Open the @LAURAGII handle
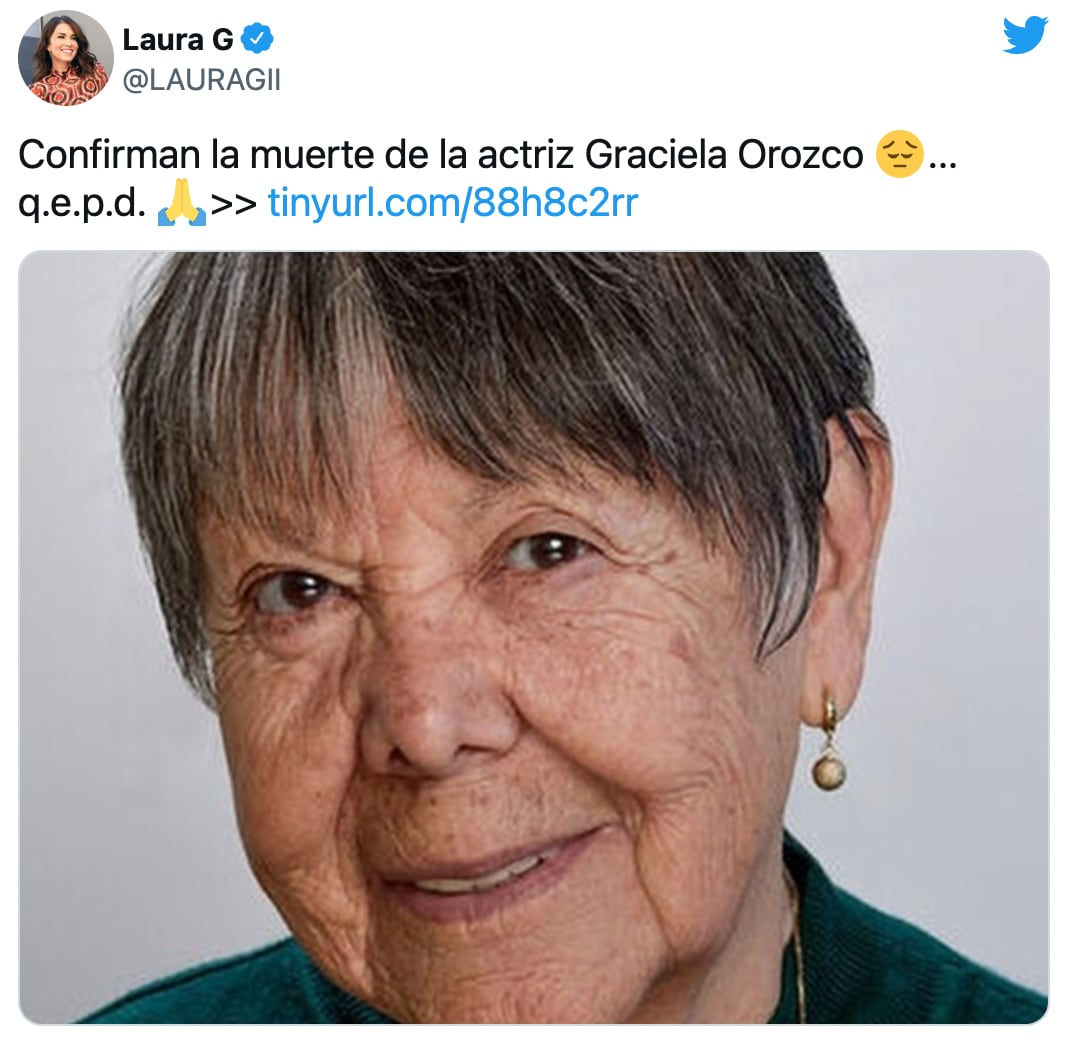This screenshot has height=1044, width=1078. coord(201,80)
